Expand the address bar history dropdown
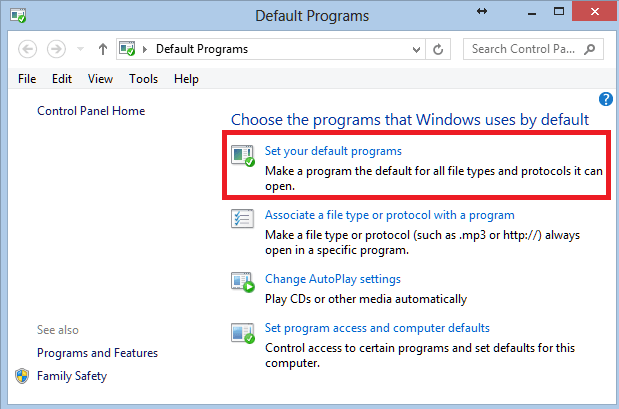619x409 pixels. point(416,50)
